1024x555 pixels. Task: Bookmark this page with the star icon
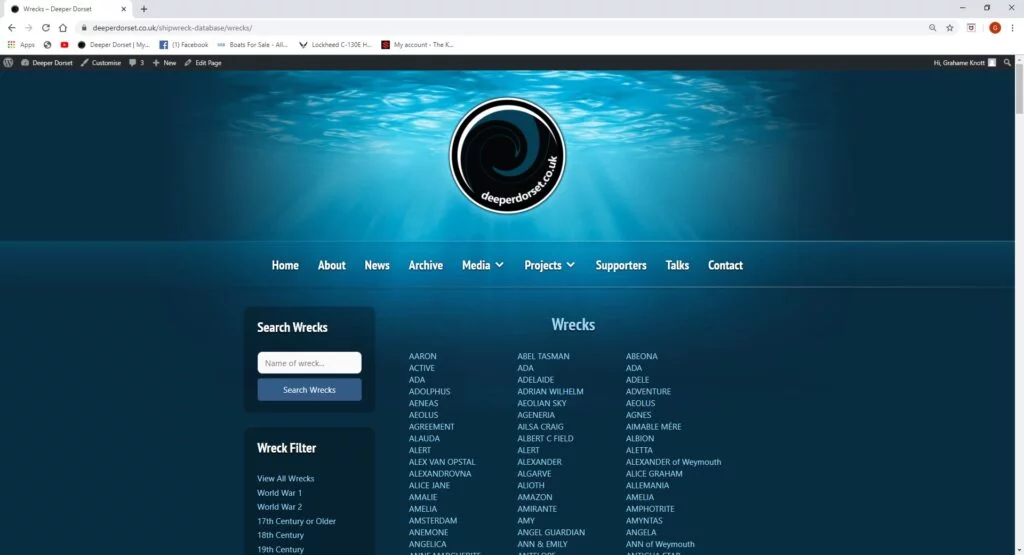(x=950, y=28)
